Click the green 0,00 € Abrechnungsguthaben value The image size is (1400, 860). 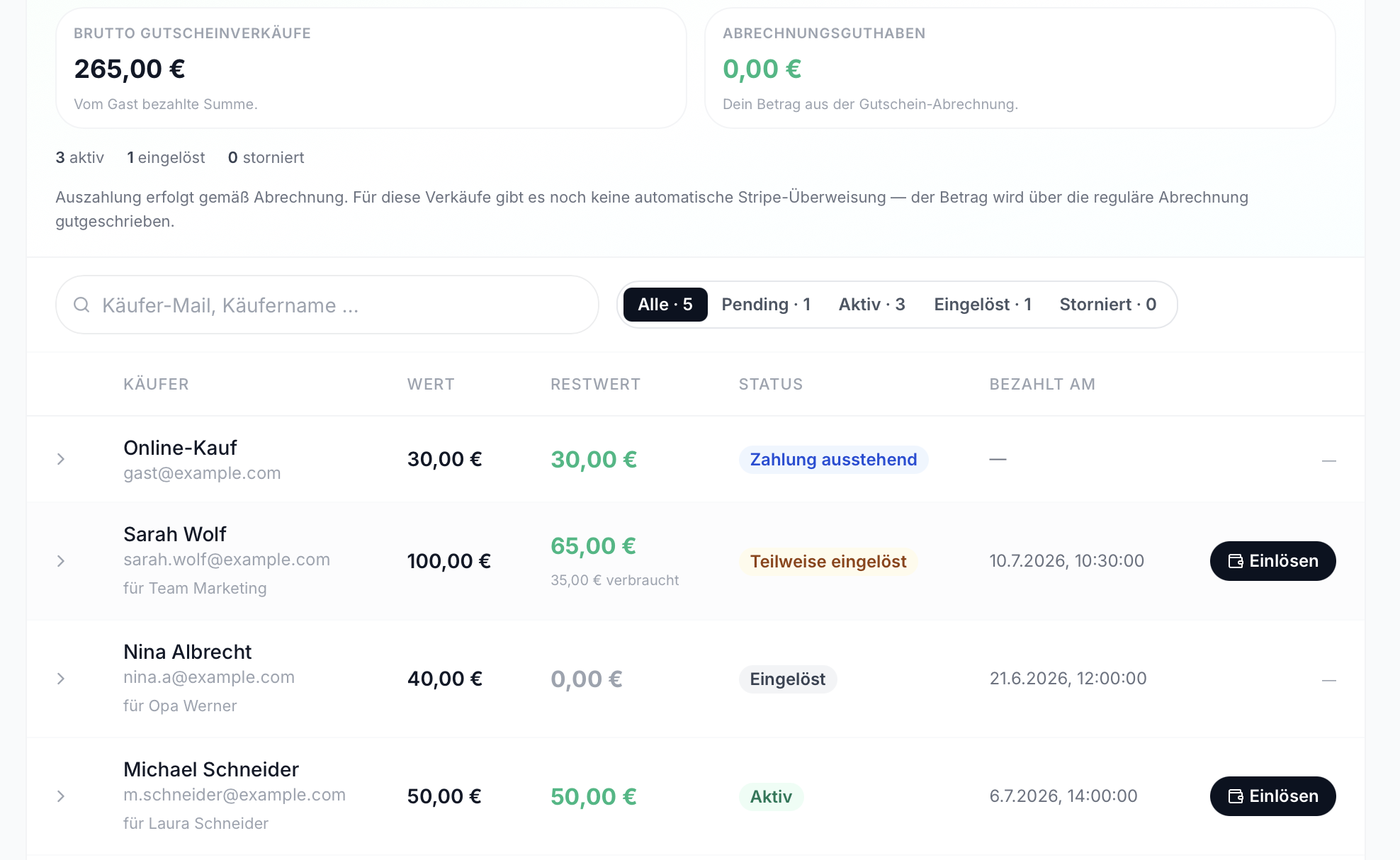point(762,69)
